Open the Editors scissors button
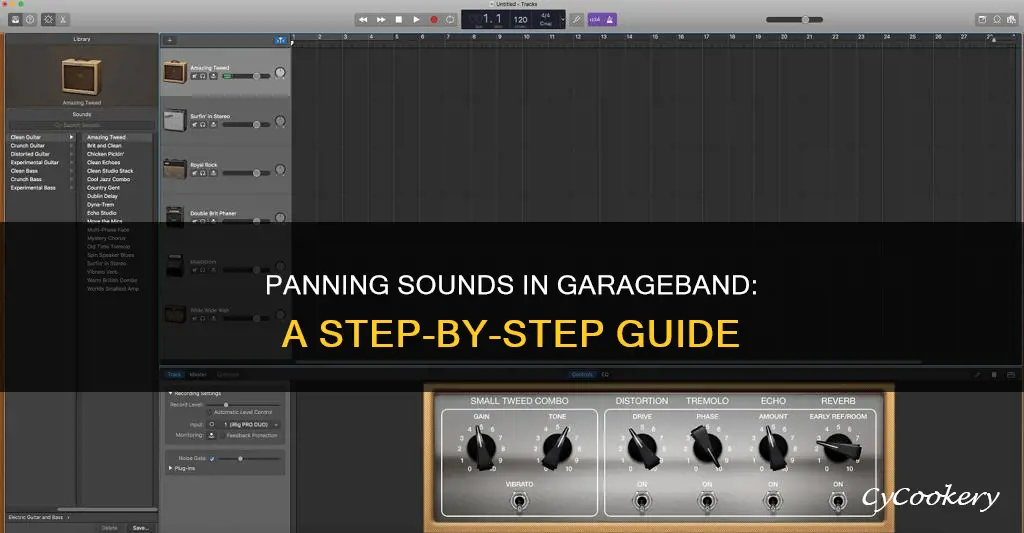Screen dimensions: 1024x533 click(x=63, y=20)
